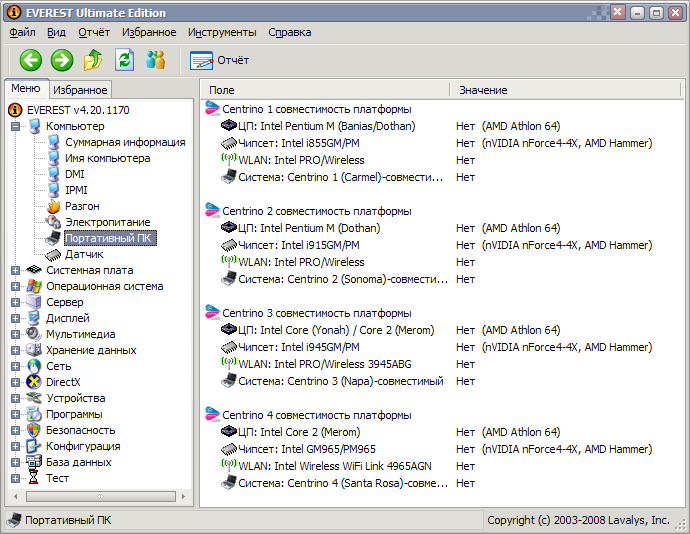Click the Датчик chip icon
This screenshot has height=534, width=690.
pos(53,254)
